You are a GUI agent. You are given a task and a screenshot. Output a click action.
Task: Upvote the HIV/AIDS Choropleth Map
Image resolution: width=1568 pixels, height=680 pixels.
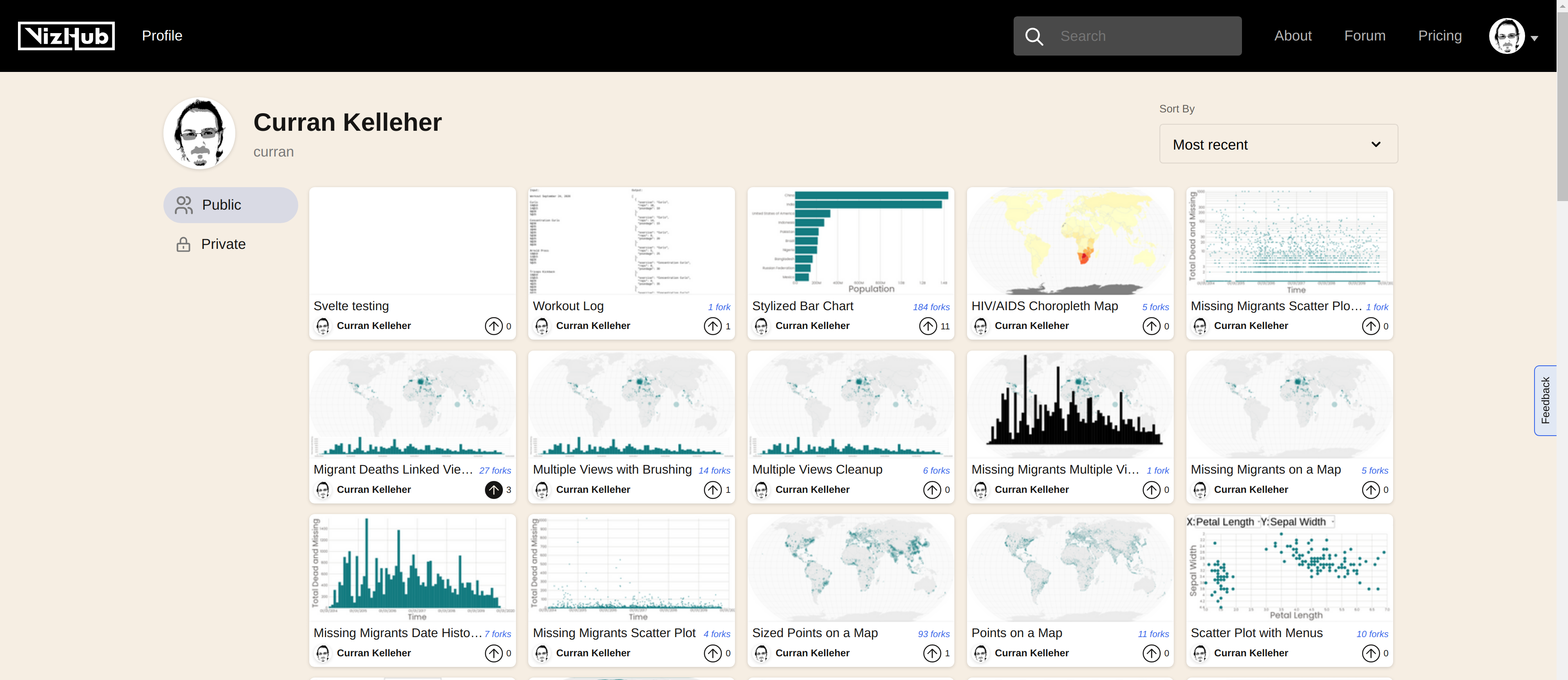coord(1152,326)
